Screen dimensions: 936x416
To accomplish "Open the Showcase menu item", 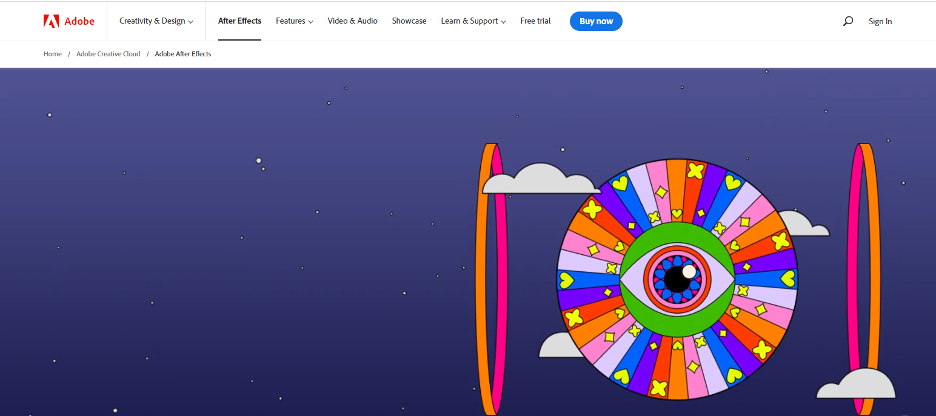I will pos(409,21).
